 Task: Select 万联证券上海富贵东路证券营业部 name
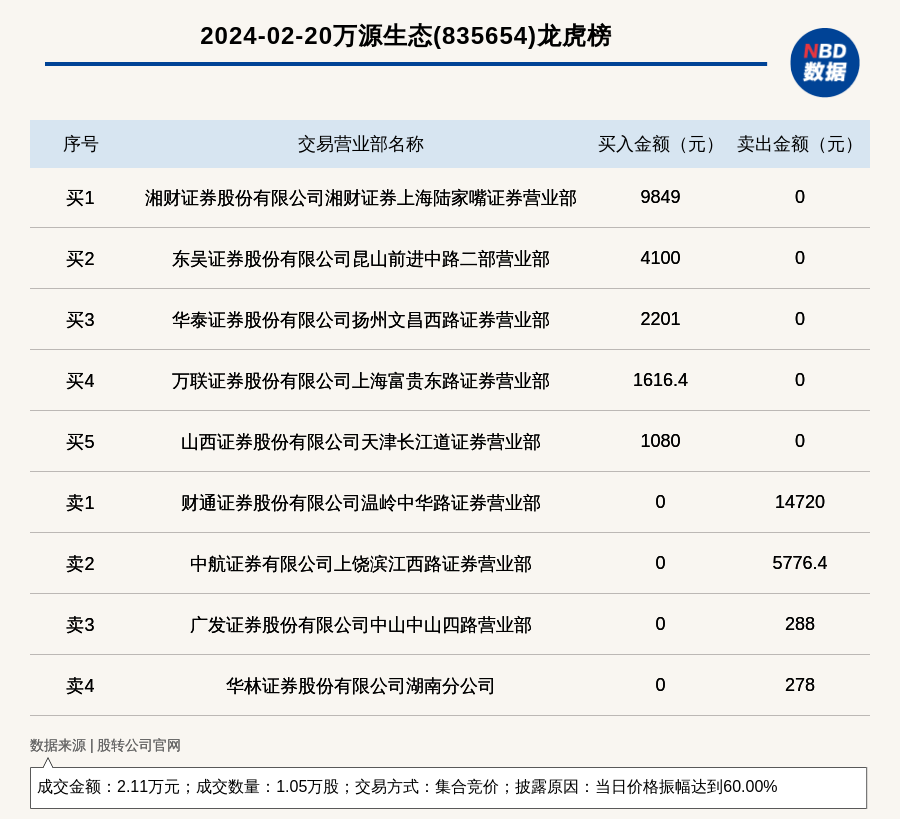tap(360, 381)
